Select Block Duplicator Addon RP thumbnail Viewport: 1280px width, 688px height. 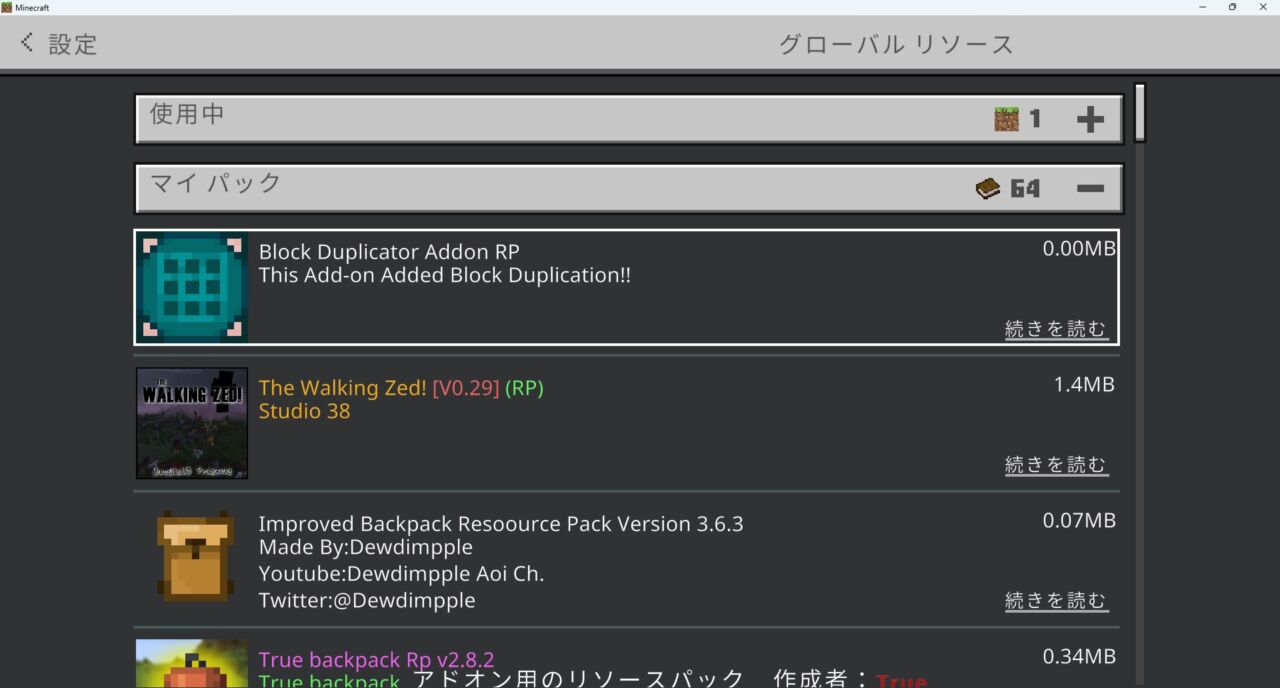pyautogui.click(x=192, y=287)
